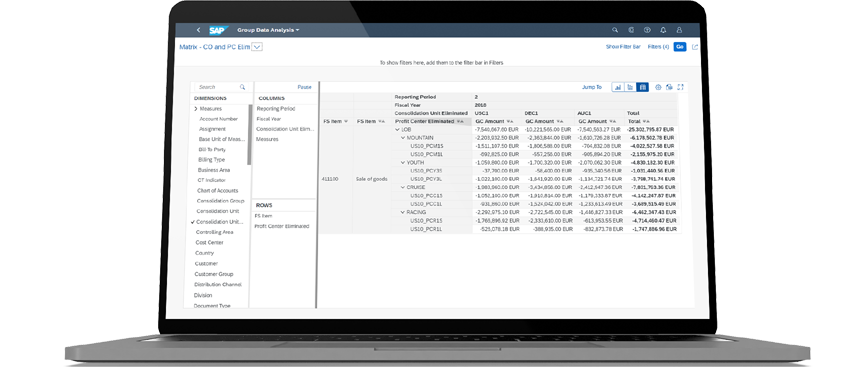The image size is (867, 367).
Task: Collapse the YOUTH row
Action: point(403,162)
